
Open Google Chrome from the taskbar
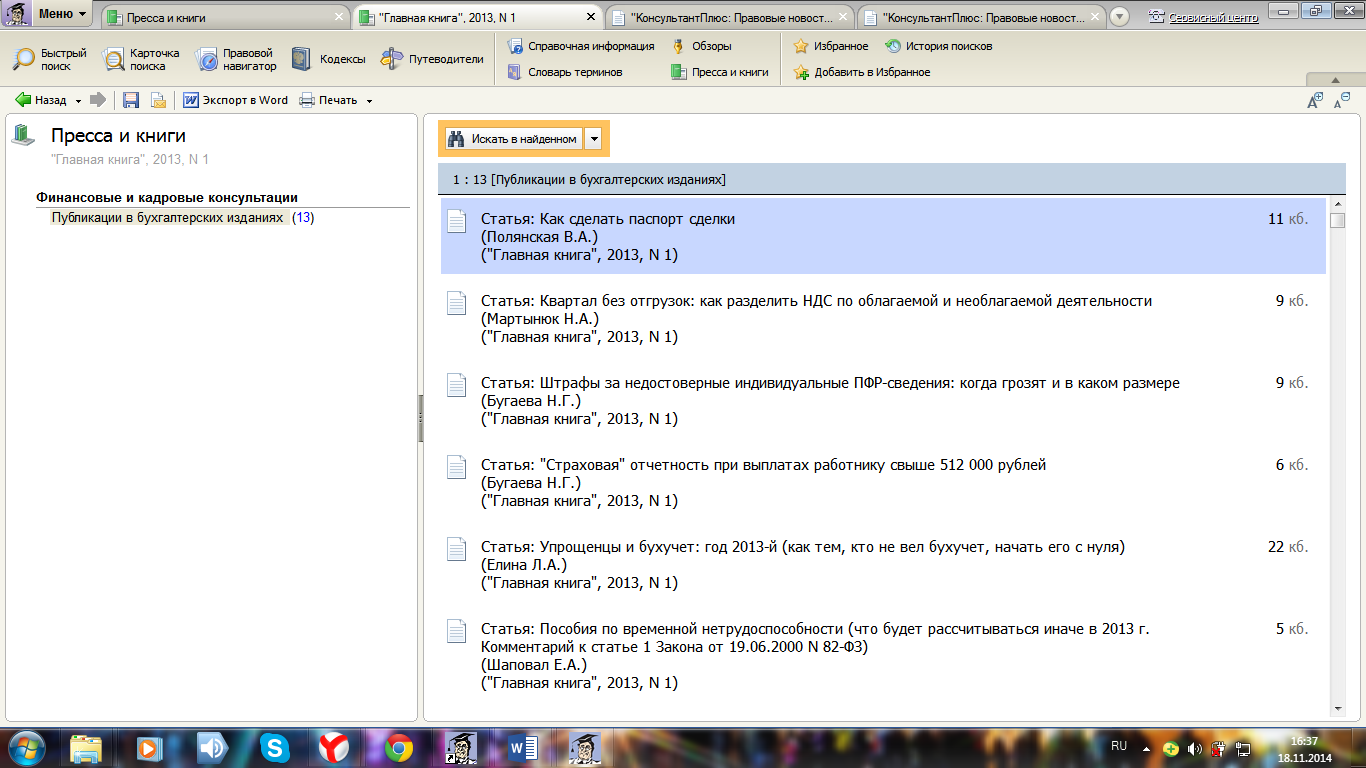click(399, 748)
